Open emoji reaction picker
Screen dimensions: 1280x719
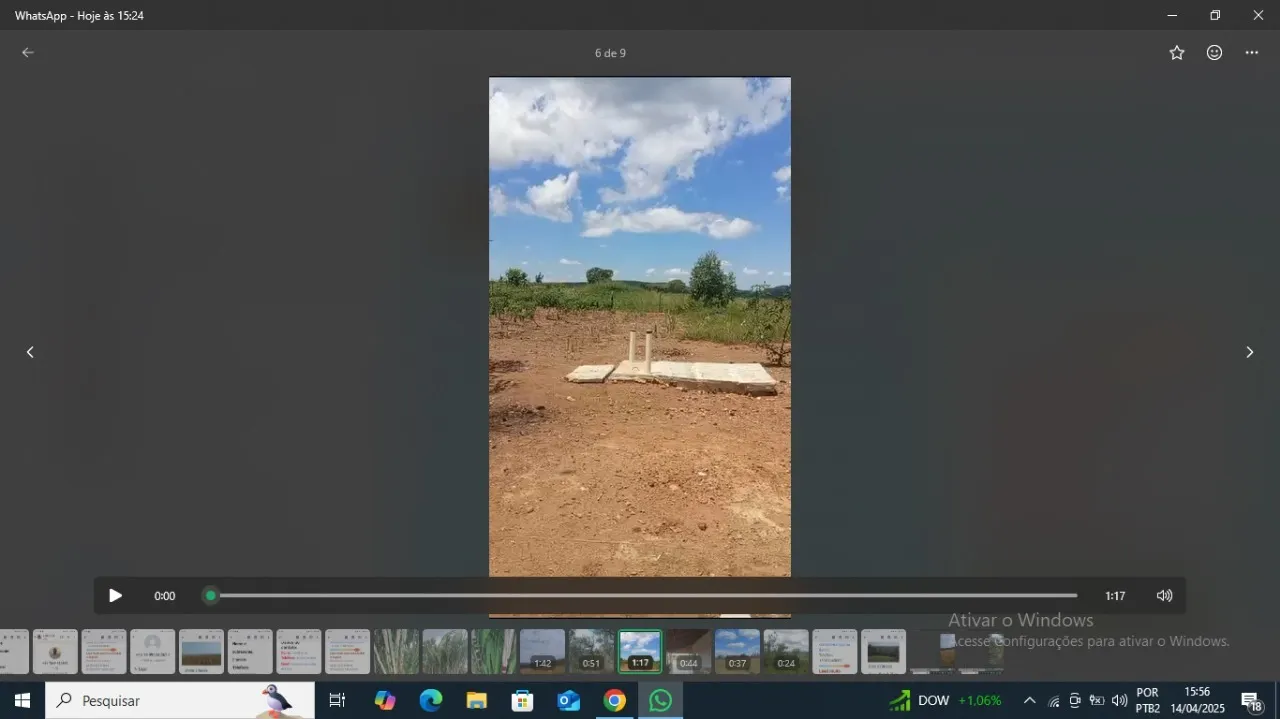tap(1214, 53)
